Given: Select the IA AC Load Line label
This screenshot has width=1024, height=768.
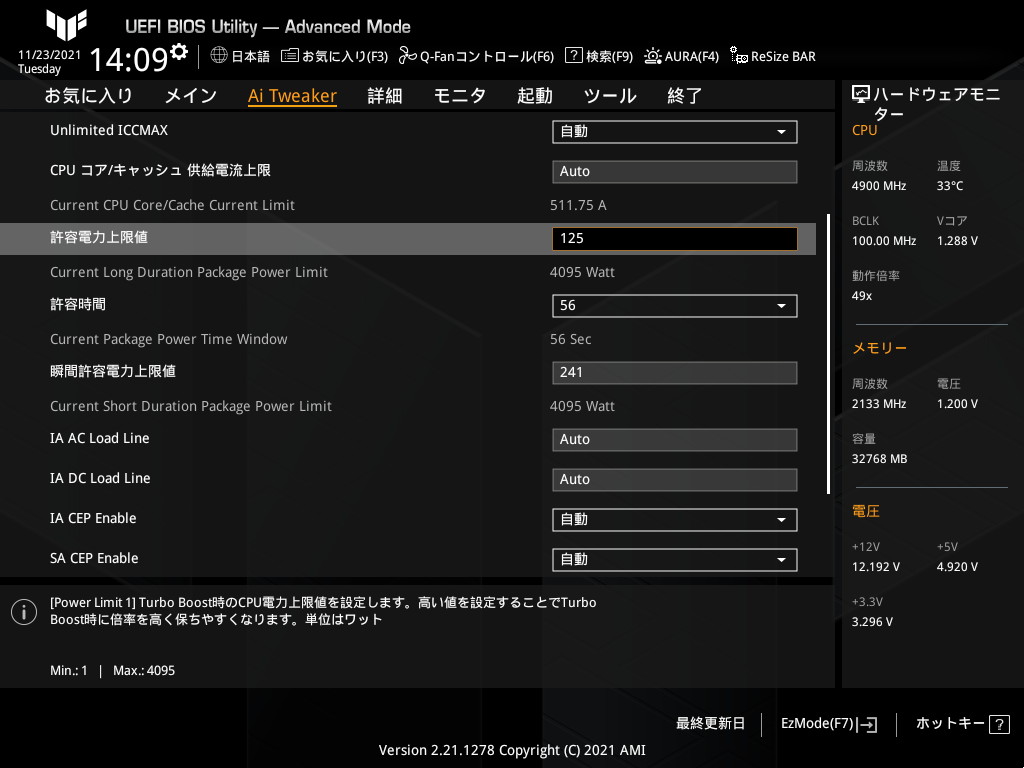Looking at the screenshot, I should [100, 438].
